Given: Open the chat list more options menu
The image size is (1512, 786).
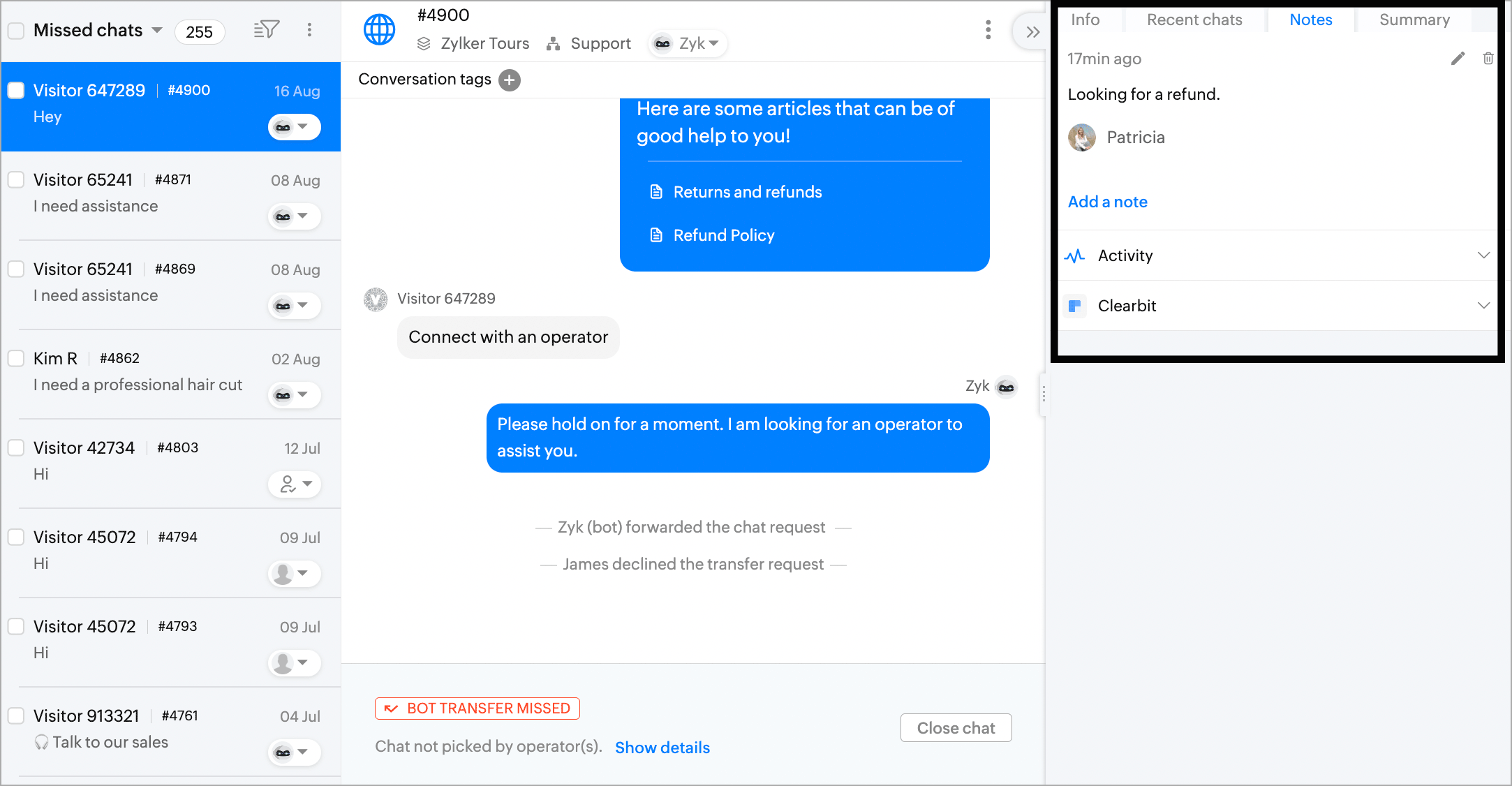Looking at the screenshot, I should [x=309, y=30].
